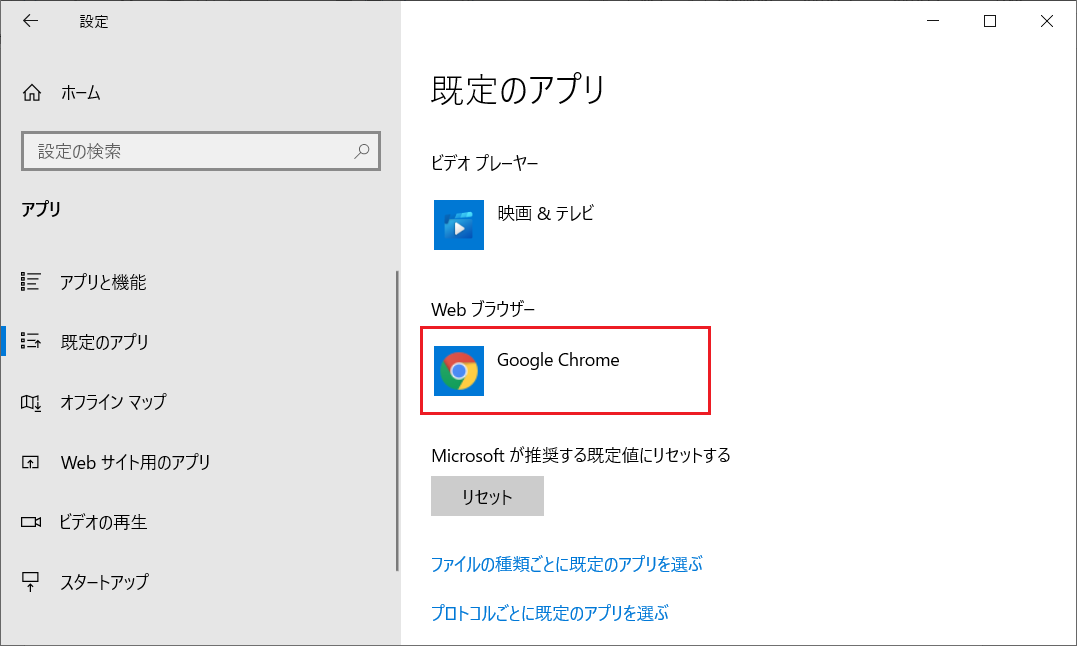Minimize the 設定 window
Viewport: 1077px width, 646px height.
click(x=933, y=21)
